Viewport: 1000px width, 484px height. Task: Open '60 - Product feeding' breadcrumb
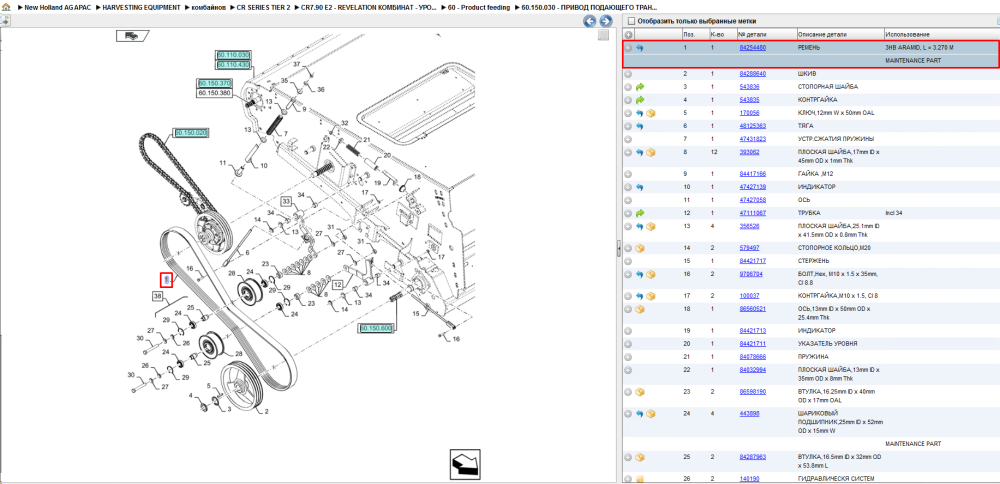pyautogui.click(x=479, y=7)
